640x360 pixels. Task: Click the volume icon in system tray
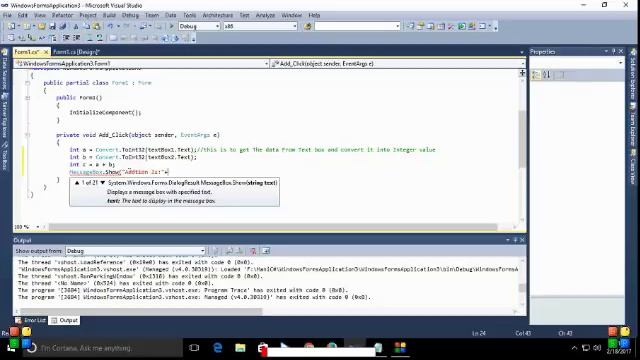point(597,348)
